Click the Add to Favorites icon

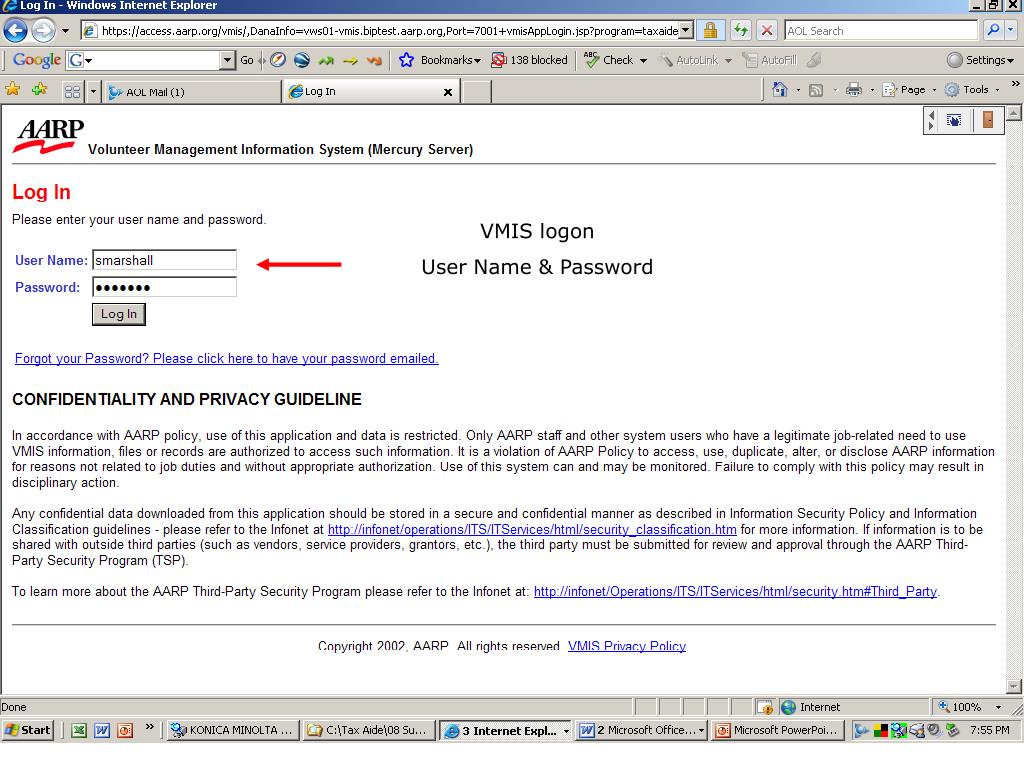pos(39,89)
